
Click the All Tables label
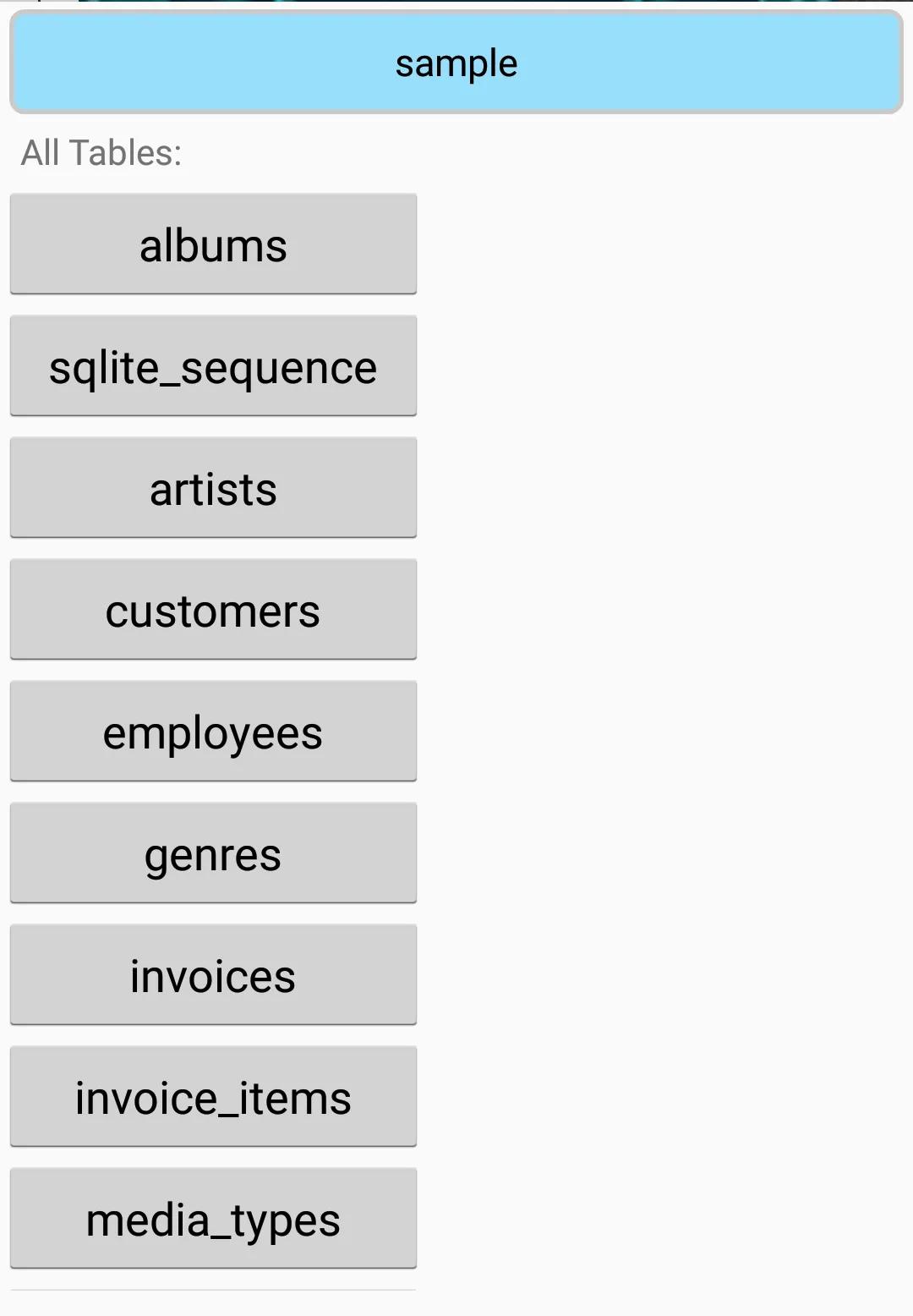pos(101,153)
